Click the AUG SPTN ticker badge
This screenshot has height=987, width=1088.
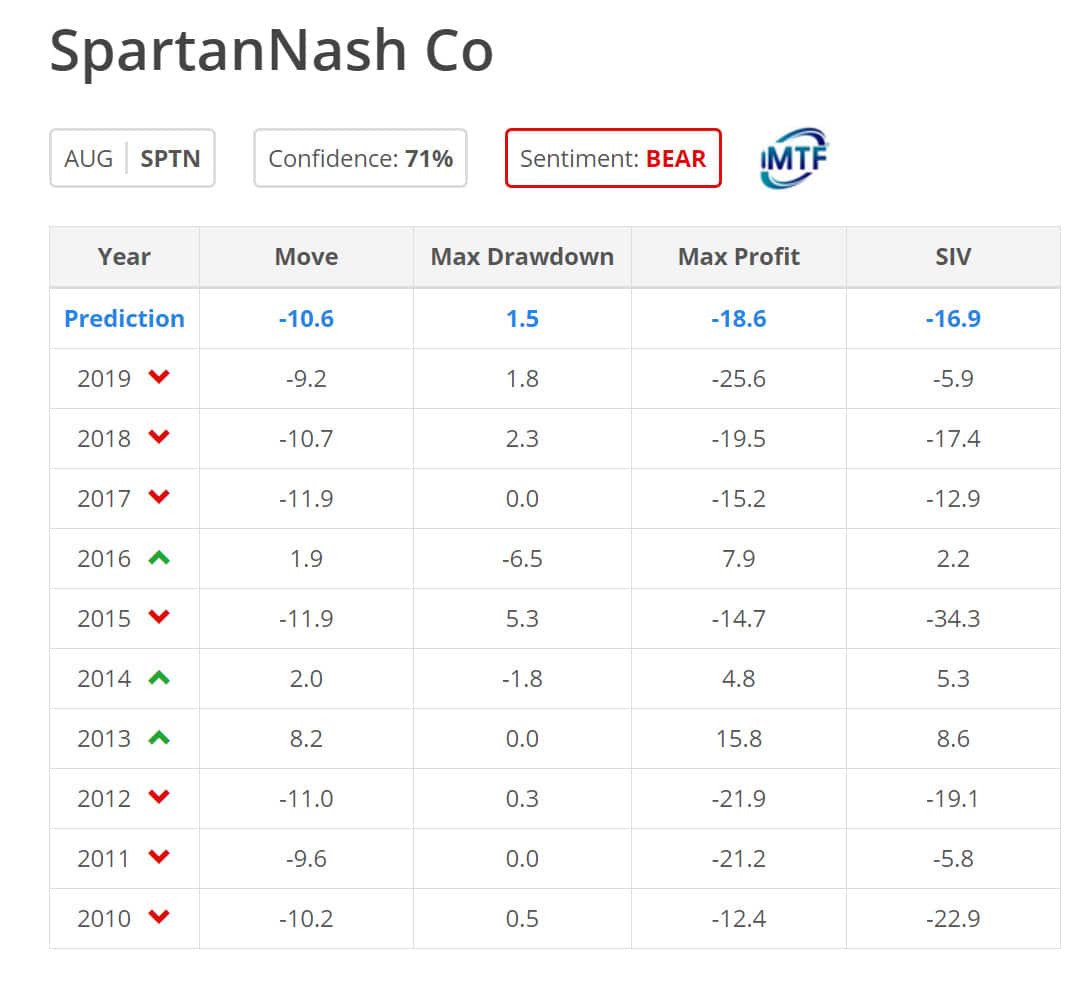(x=133, y=158)
